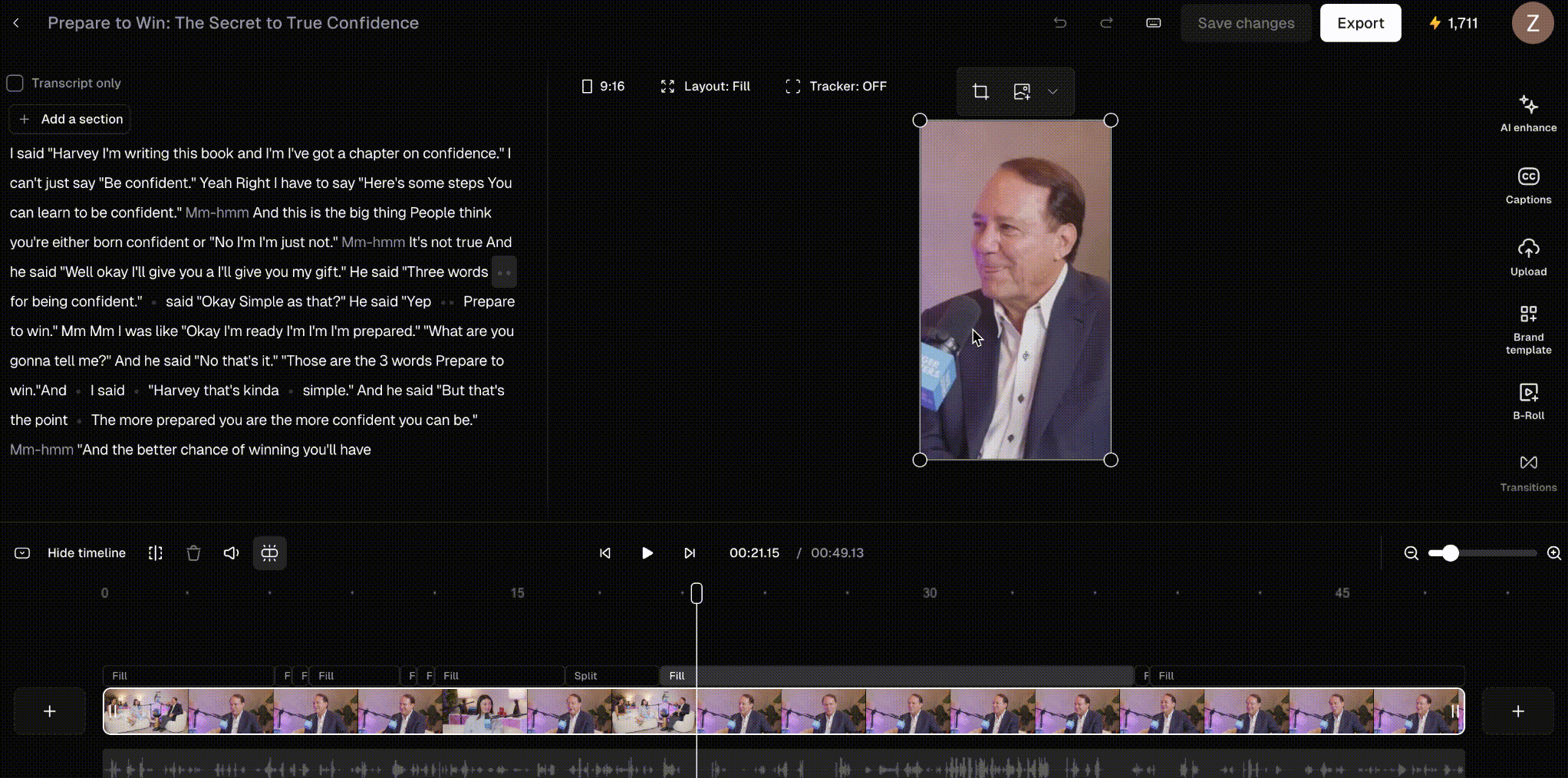The width and height of the screenshot is (1568, 778).
Task: Open the AI enhance panel
Action: 1528,111
